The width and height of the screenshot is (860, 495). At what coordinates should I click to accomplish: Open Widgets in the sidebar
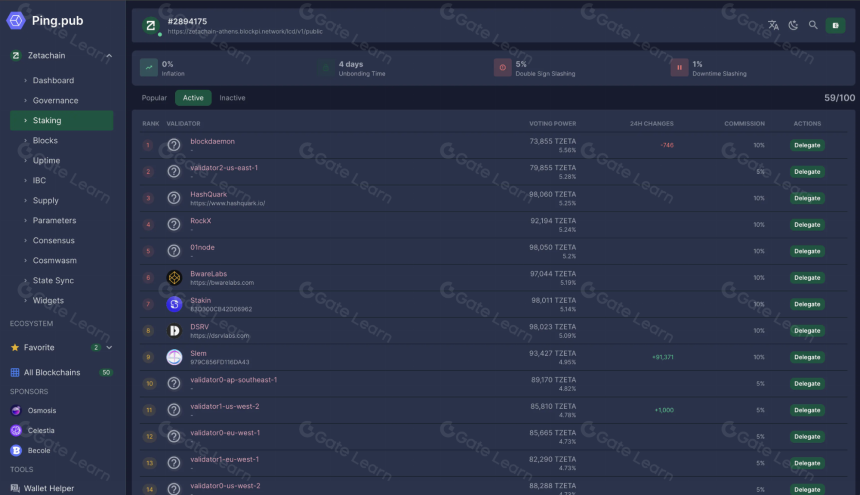(x=48, y=300)
